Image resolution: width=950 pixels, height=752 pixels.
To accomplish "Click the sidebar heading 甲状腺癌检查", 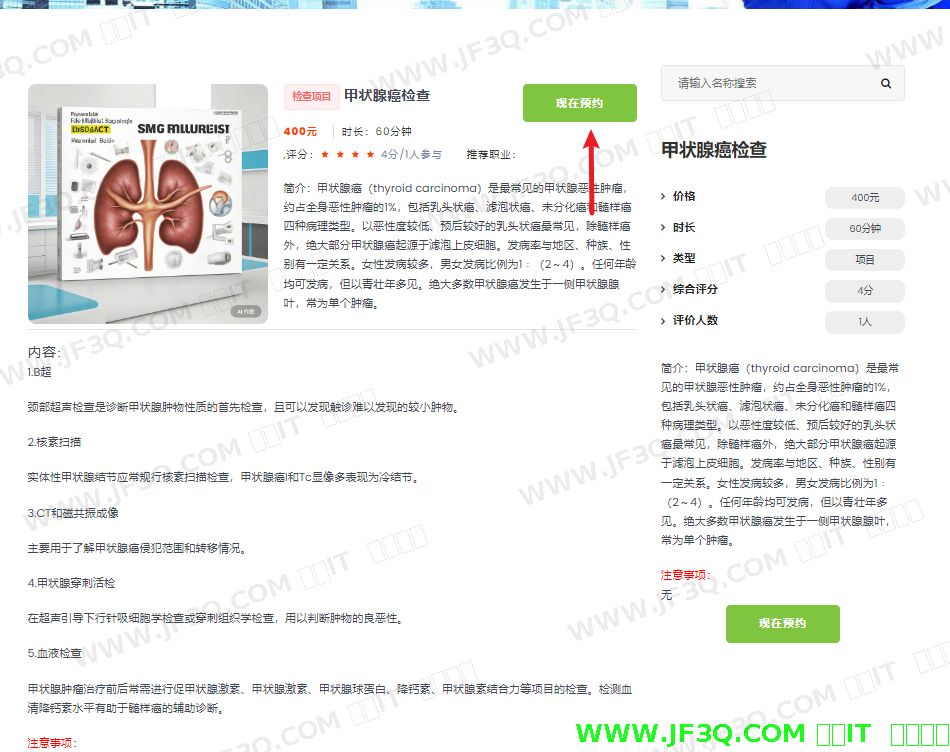I will 714,150.
